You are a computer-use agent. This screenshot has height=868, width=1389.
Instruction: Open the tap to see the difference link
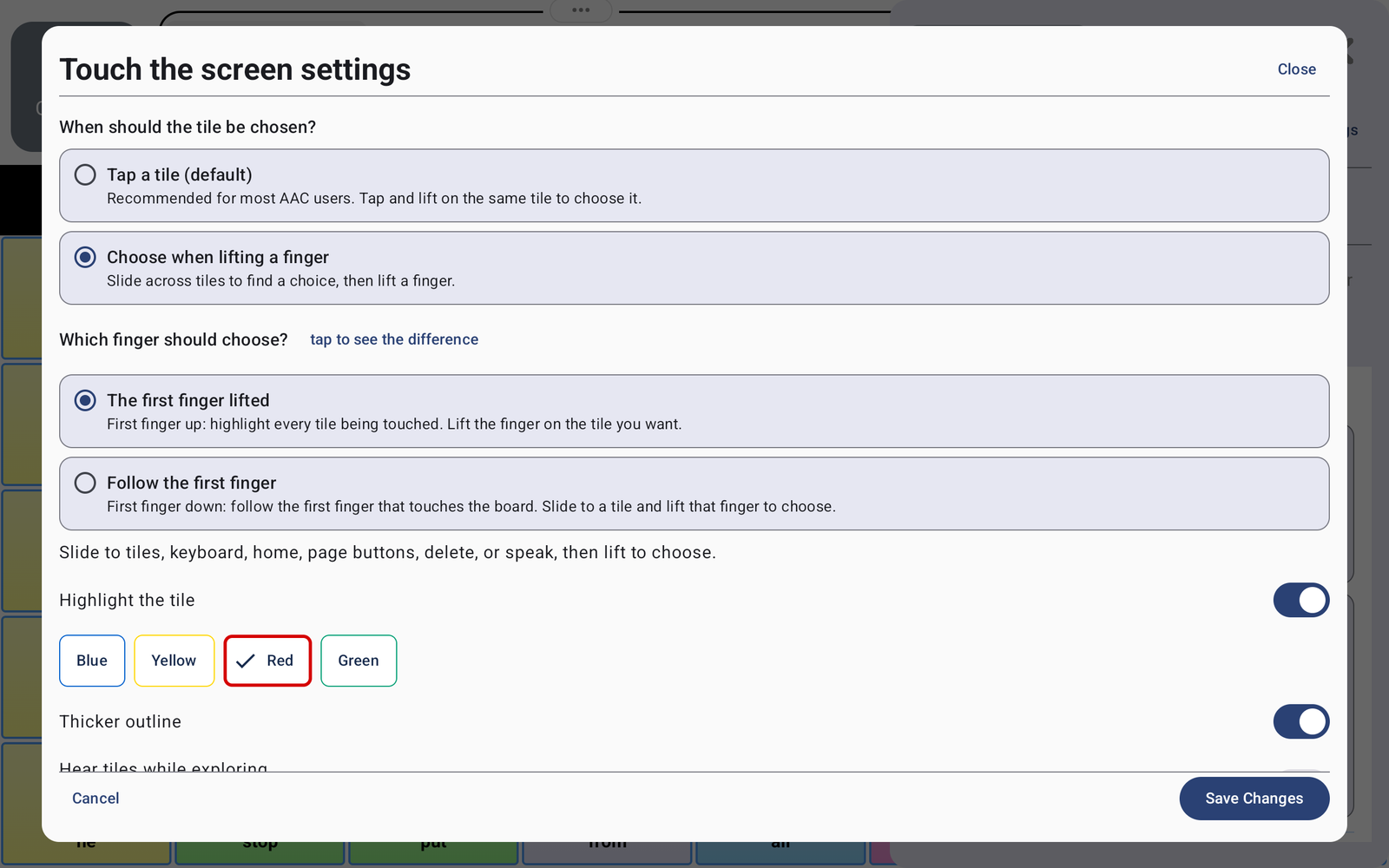pyautogui.click(x=394, y=339)
